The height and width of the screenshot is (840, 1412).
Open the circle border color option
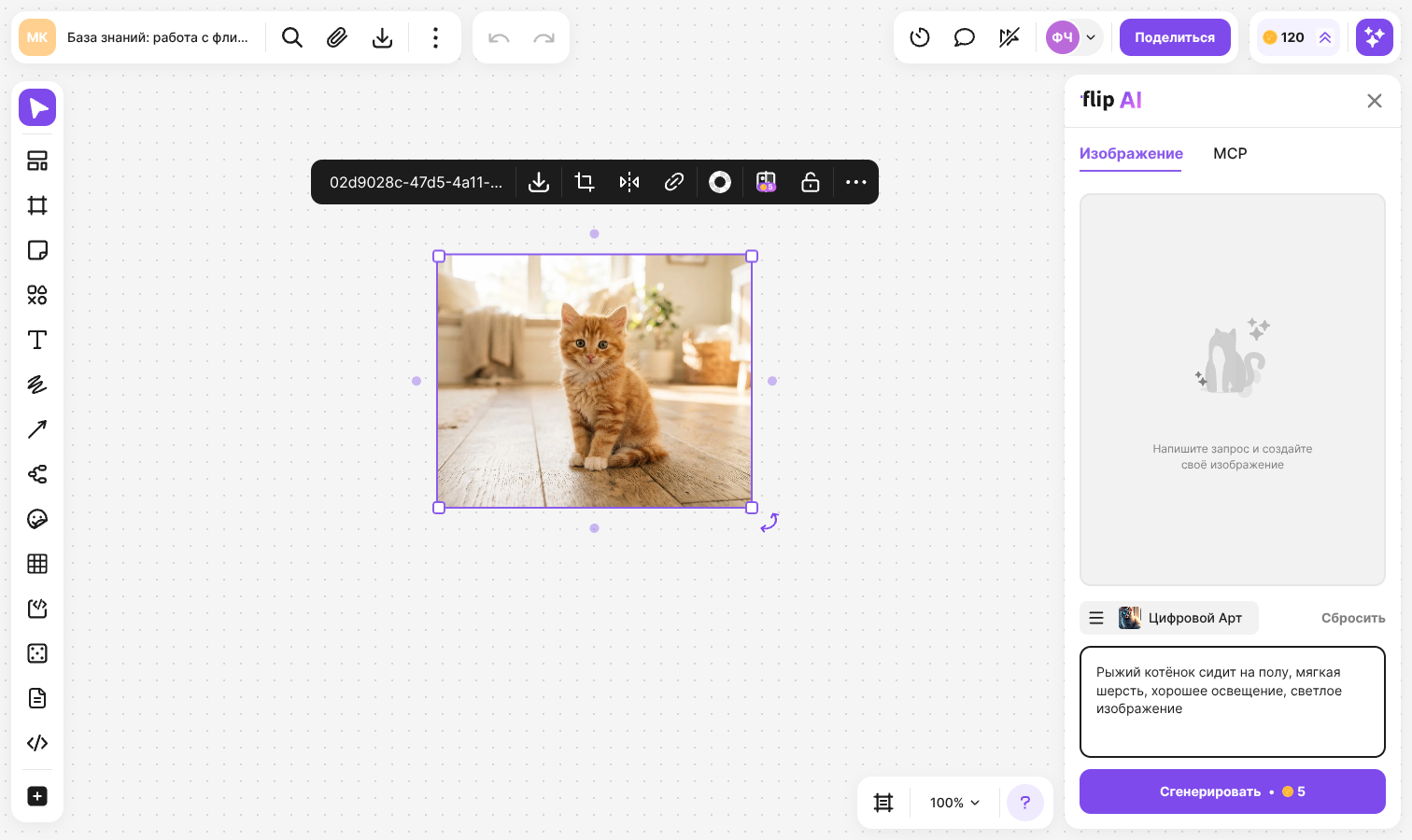[720, 182]
